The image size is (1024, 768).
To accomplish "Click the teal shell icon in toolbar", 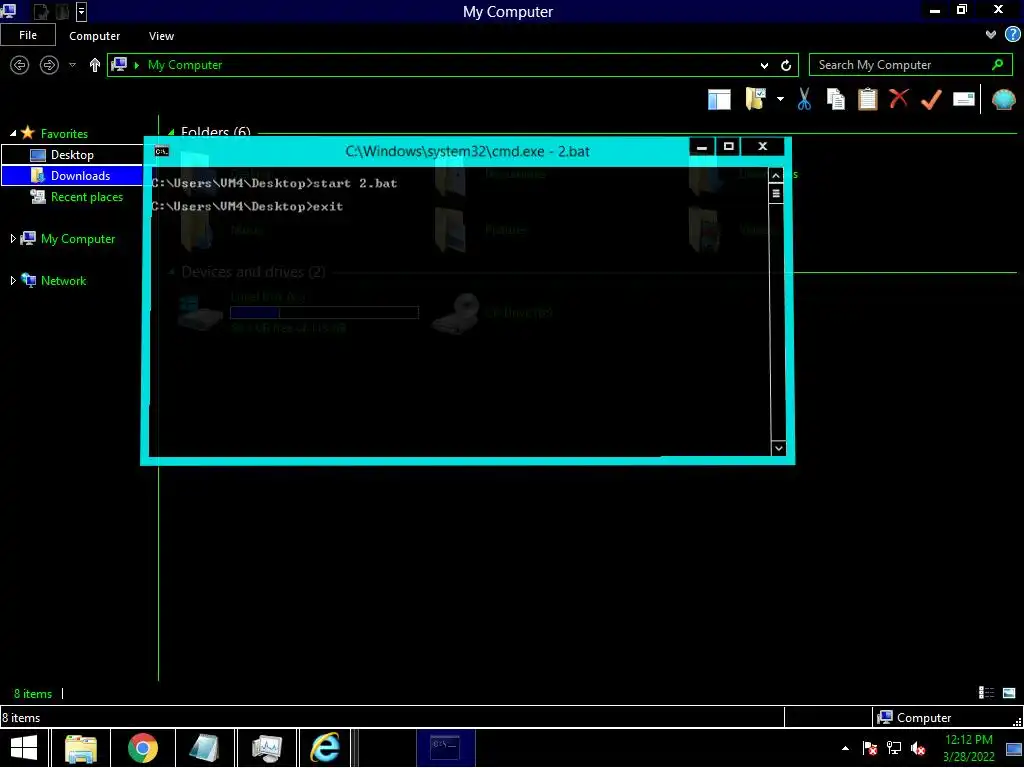I will click(1003, 99).
